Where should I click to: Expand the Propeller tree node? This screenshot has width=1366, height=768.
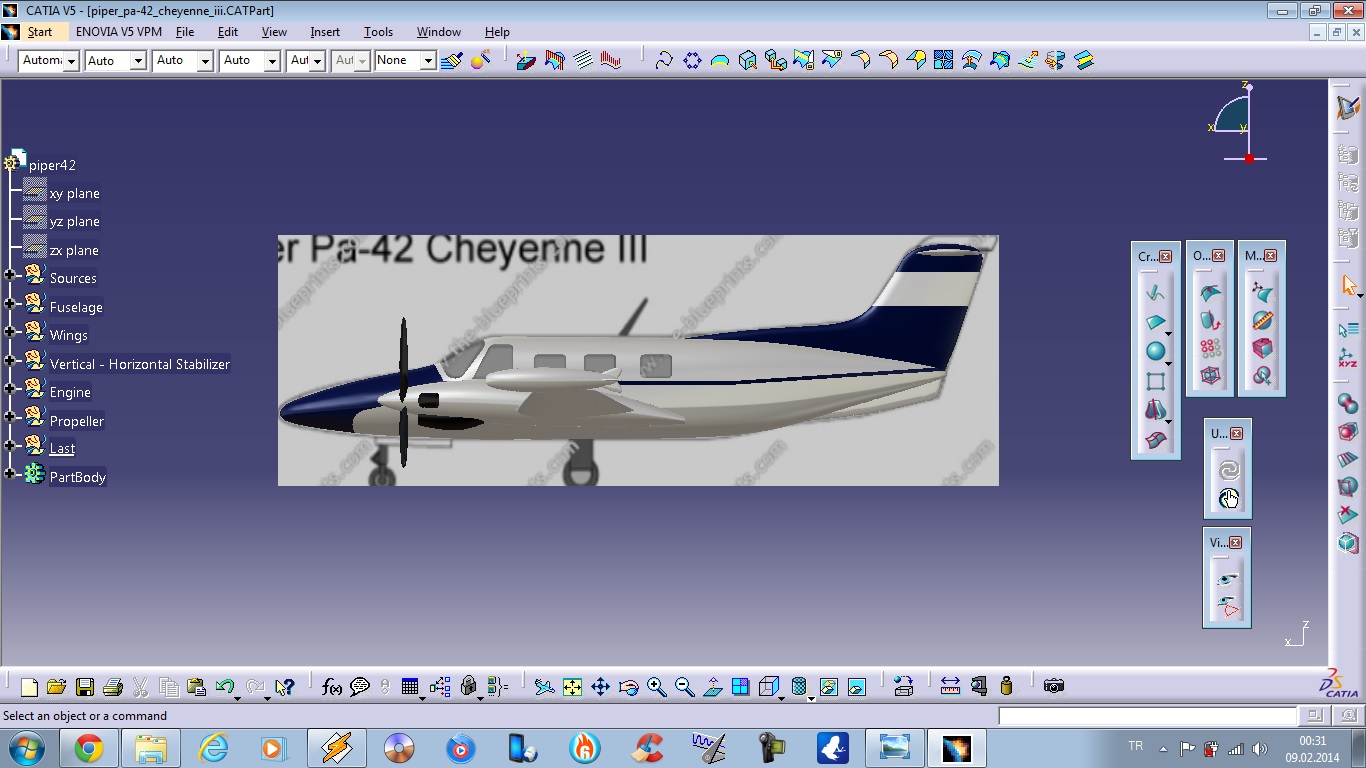10,417
